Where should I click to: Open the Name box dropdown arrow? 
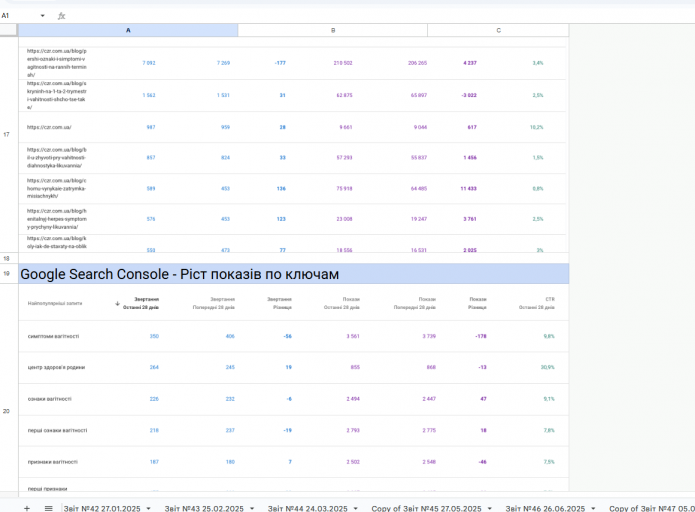[x=43, y=16]
